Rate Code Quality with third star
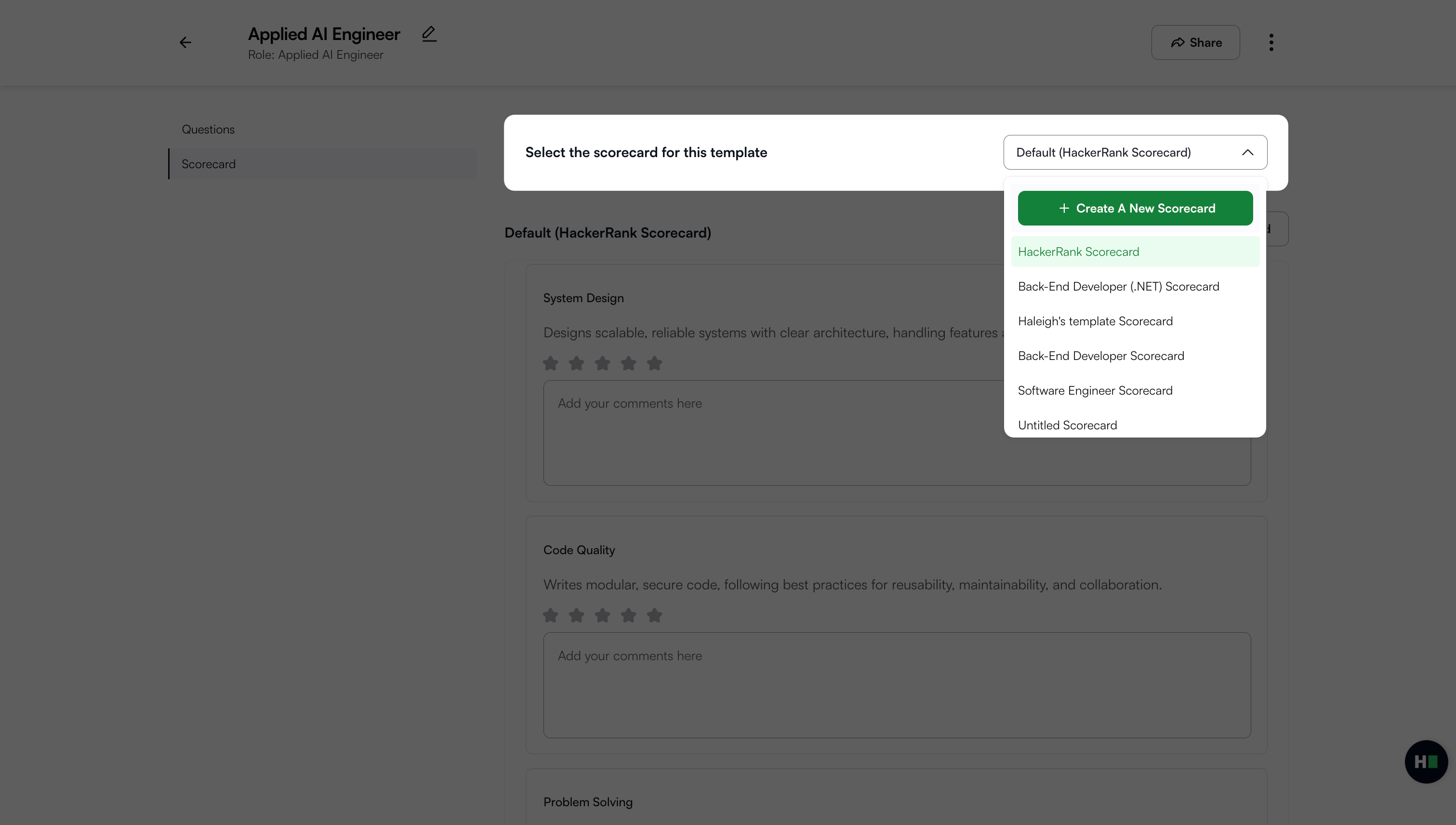Image resolution: width=1456 pixels, height=825 pixels. tap(602, 615)
